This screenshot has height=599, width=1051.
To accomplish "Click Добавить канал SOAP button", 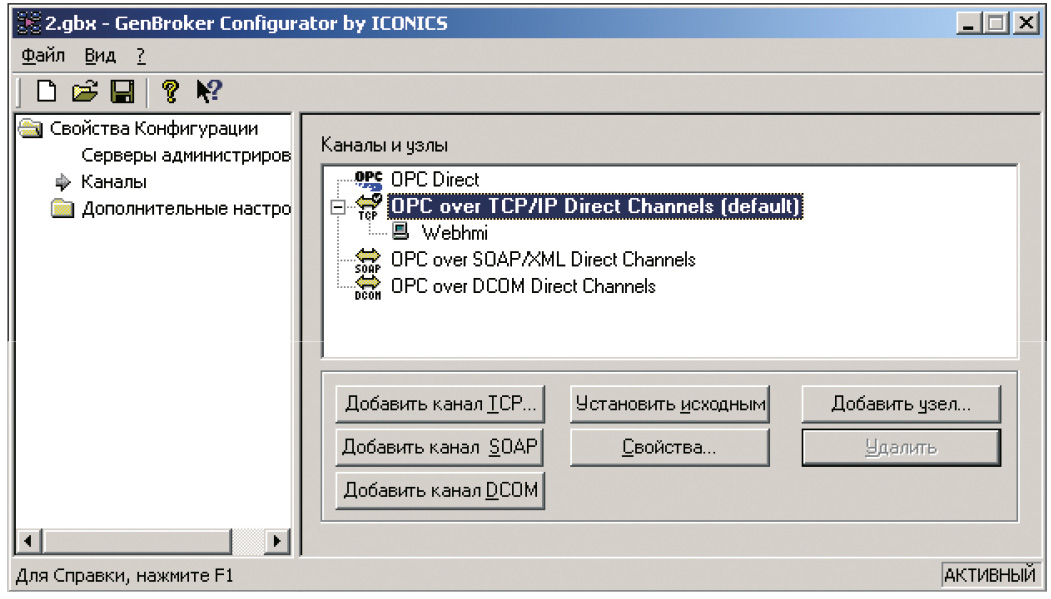I will 440,447.
